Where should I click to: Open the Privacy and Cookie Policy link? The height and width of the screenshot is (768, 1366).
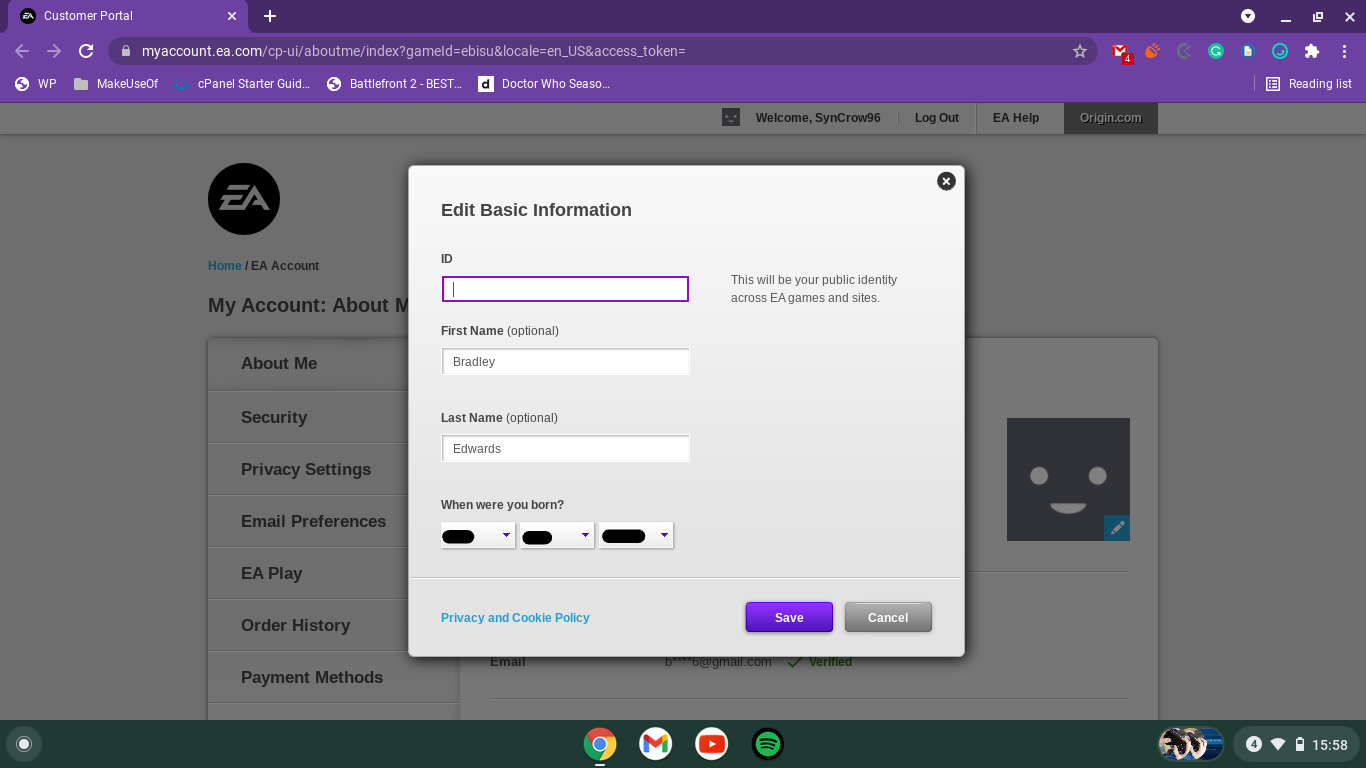[x=515, y=618]
